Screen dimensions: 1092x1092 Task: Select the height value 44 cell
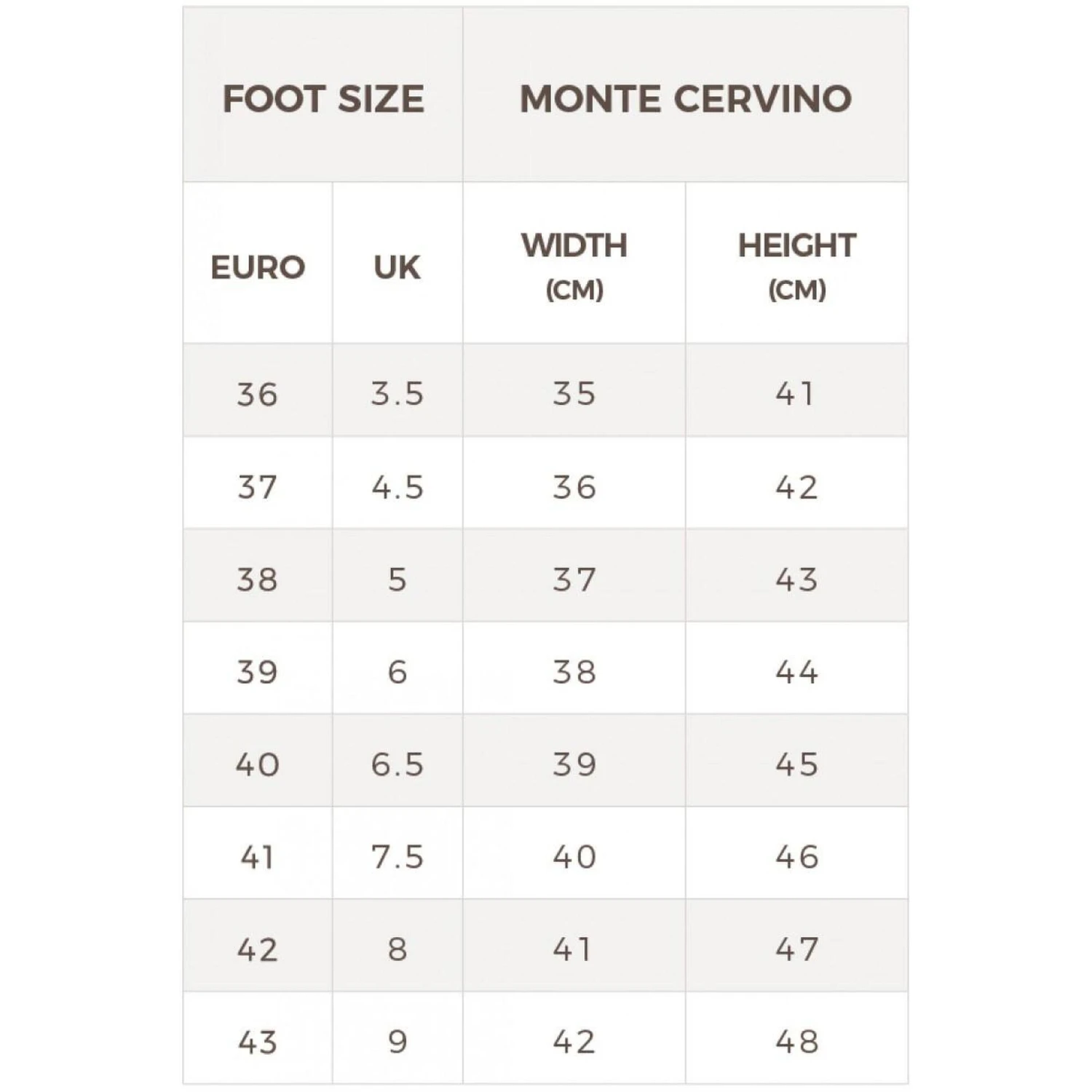[x=796, y=672]
